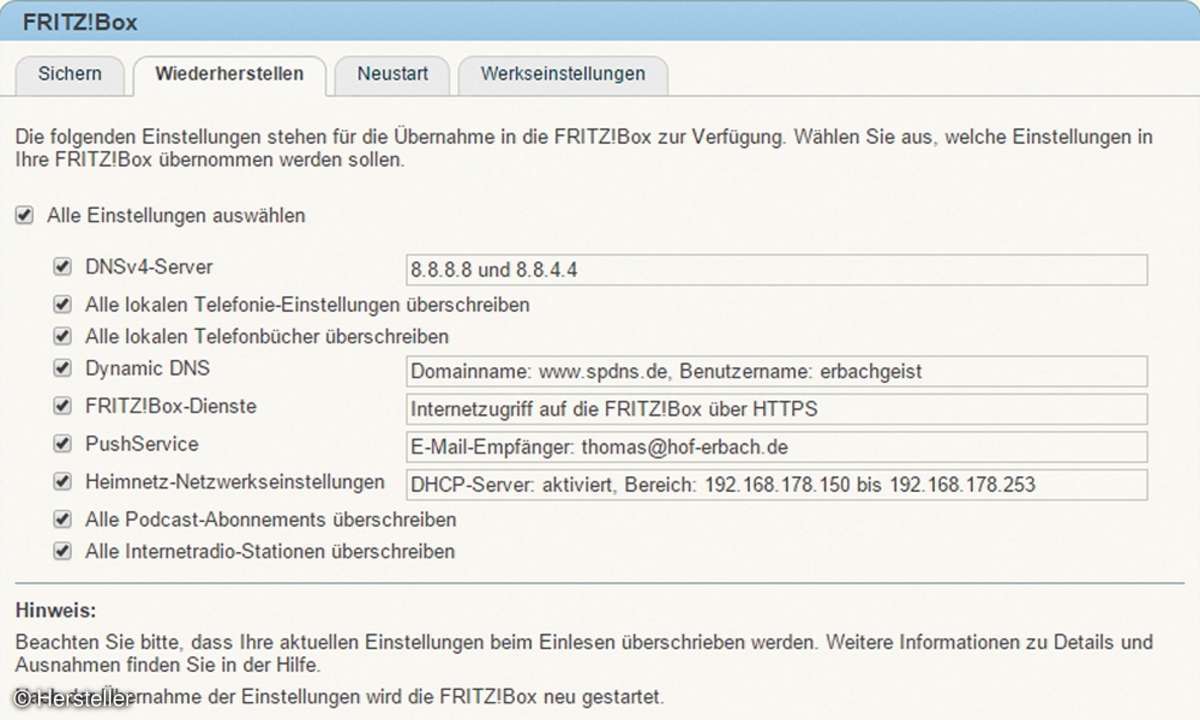This screenshot has height=720, width=1200.
Task: Click the Heimnetz-Netzwerkseinstellungen label text
Action: point(235,482)
